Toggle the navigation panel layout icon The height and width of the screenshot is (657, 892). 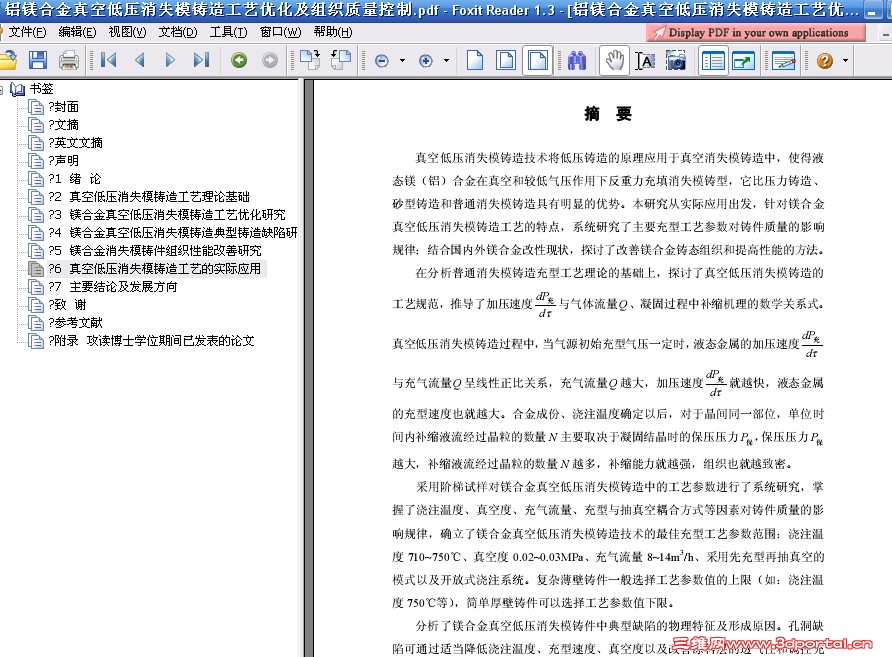pos(713,60)
